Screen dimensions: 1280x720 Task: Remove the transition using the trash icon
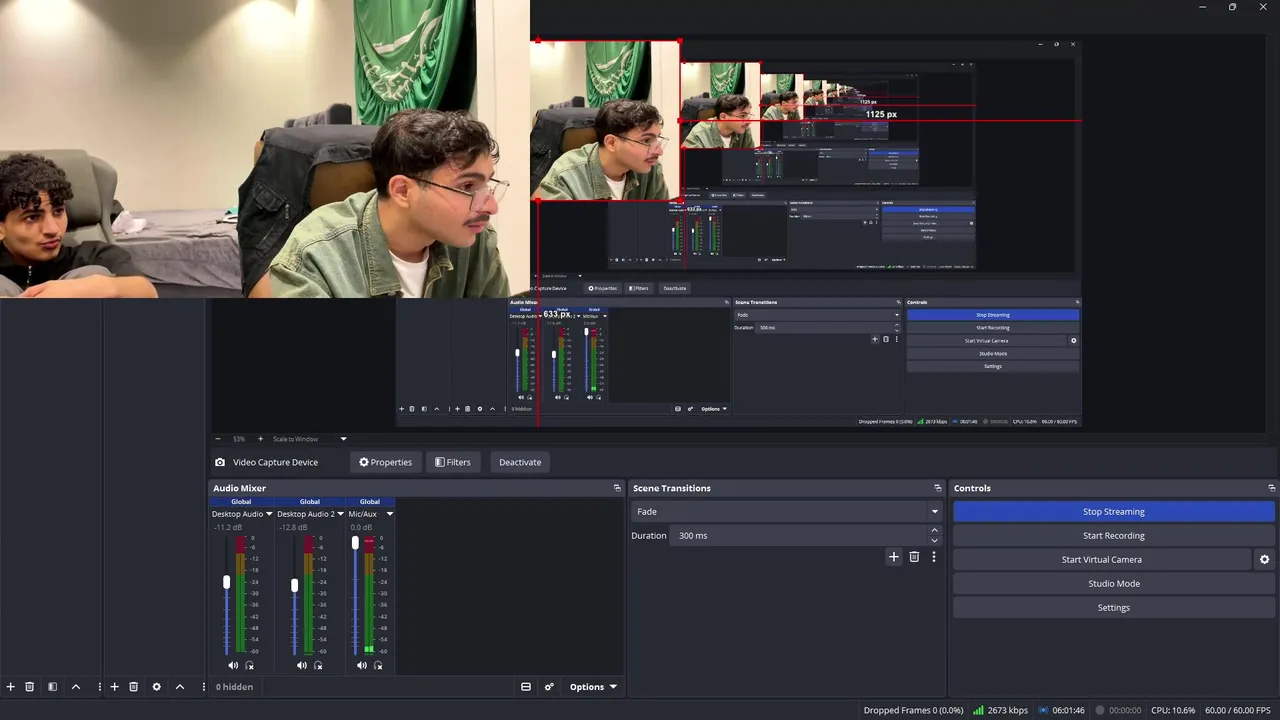(914, 557)
